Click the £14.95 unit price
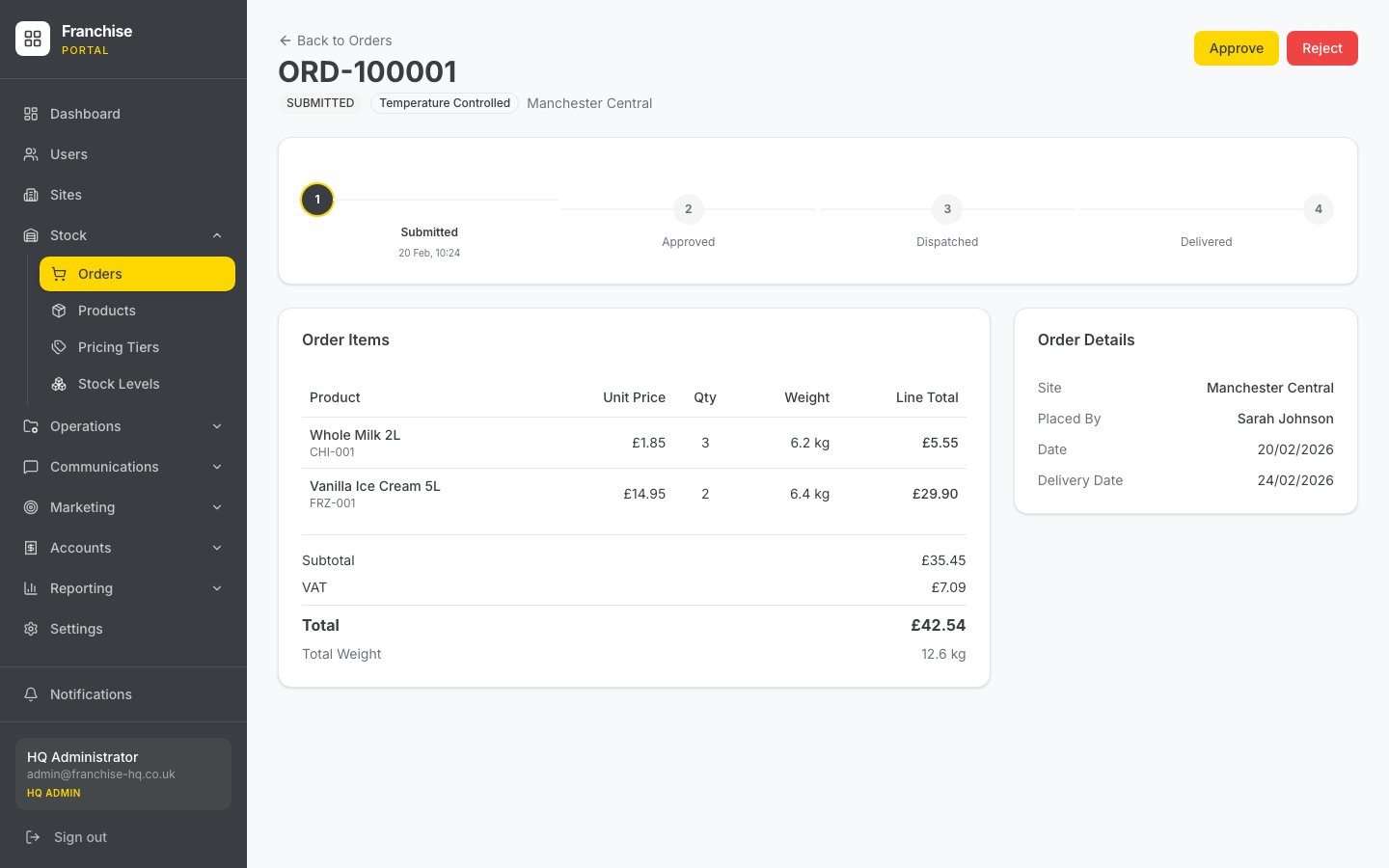The width and height of the screenshot is (1389, 868). pyautogui.click(x=644, y=494)
